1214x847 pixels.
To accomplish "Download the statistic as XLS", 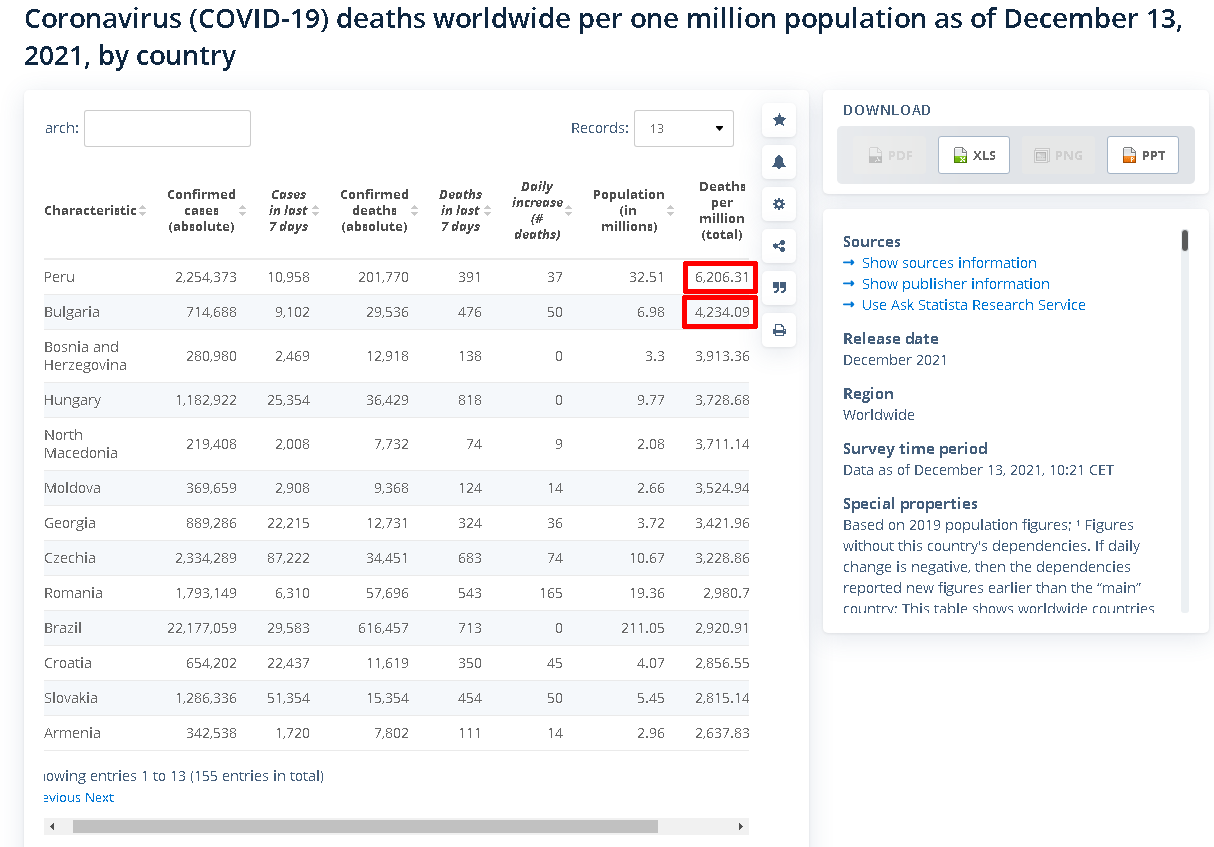I will 974,155.
